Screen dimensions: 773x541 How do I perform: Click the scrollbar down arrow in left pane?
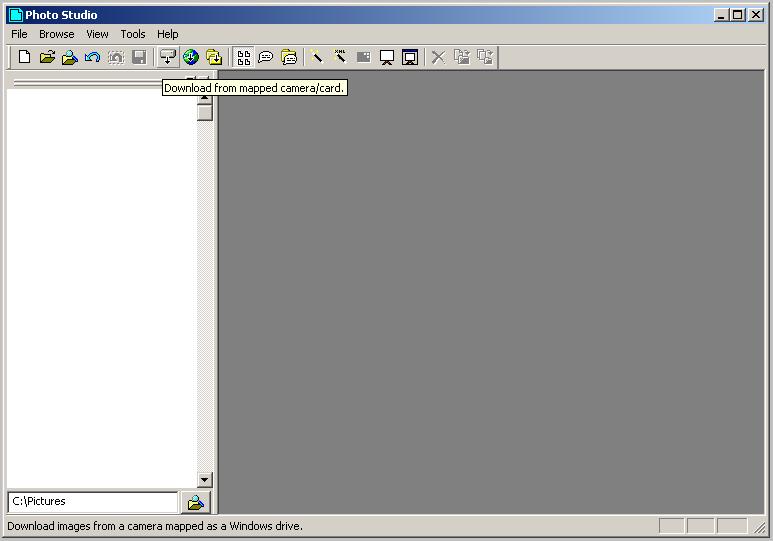205,480
